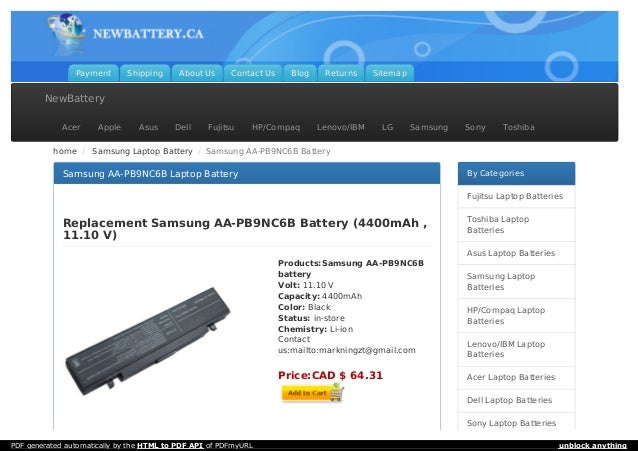The height and width of the screenshot is (451, 638).
Task: Click the shopping cart icon on Add to Cart
Action: point(337,392)
